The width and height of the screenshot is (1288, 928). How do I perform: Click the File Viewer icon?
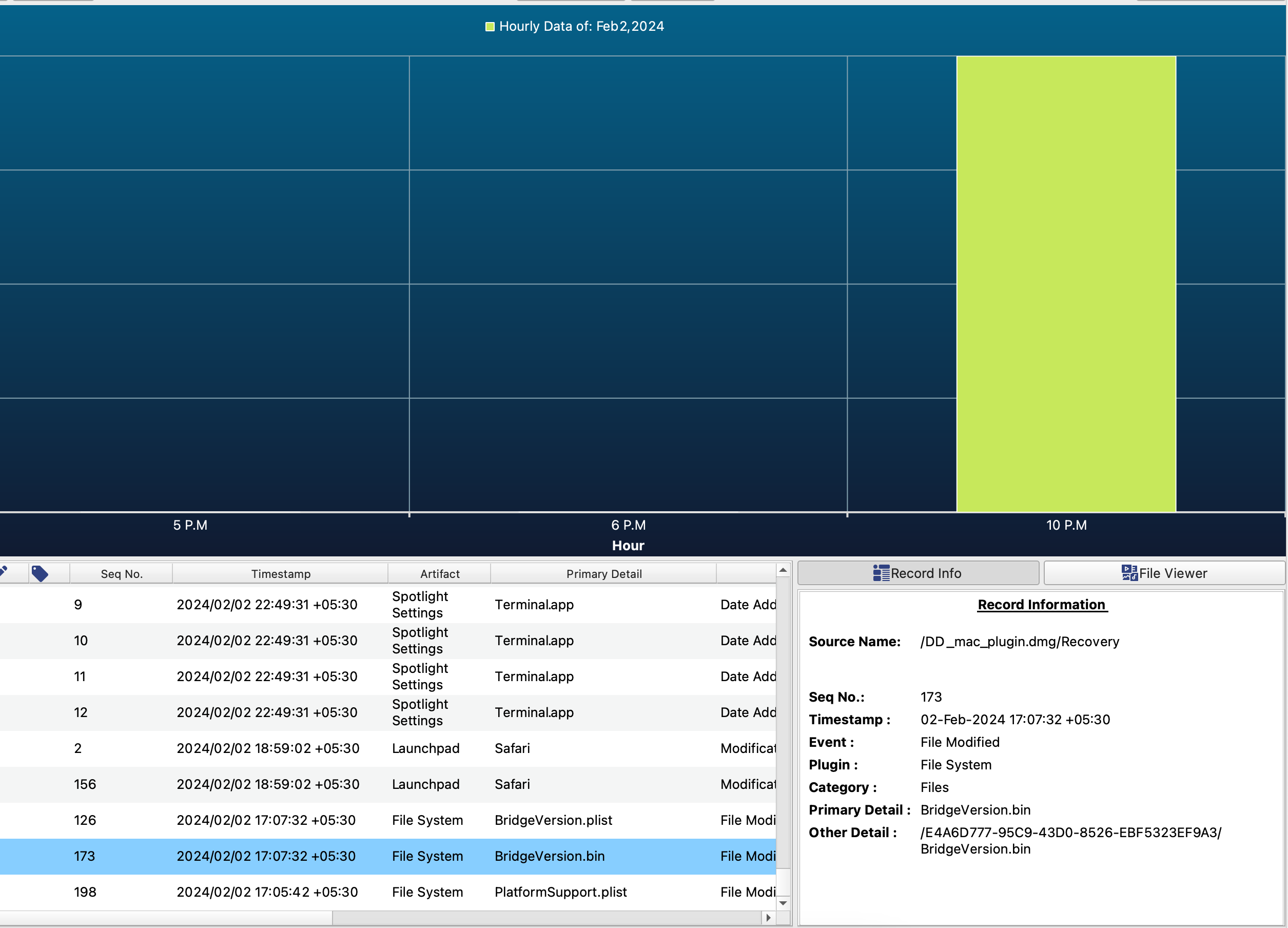pyautogui.click(x=1129, y=573)
